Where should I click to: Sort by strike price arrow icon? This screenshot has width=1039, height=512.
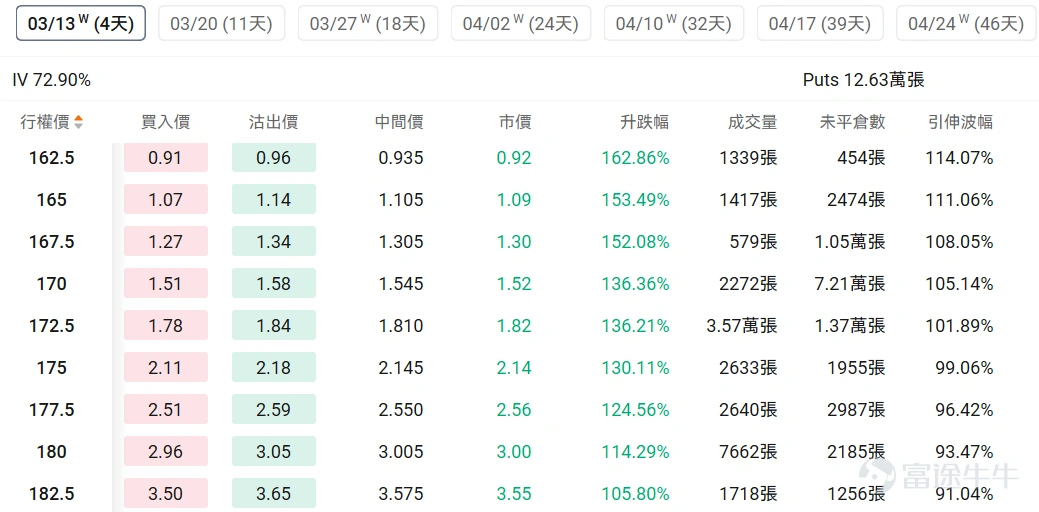click(x=79, y=122)
